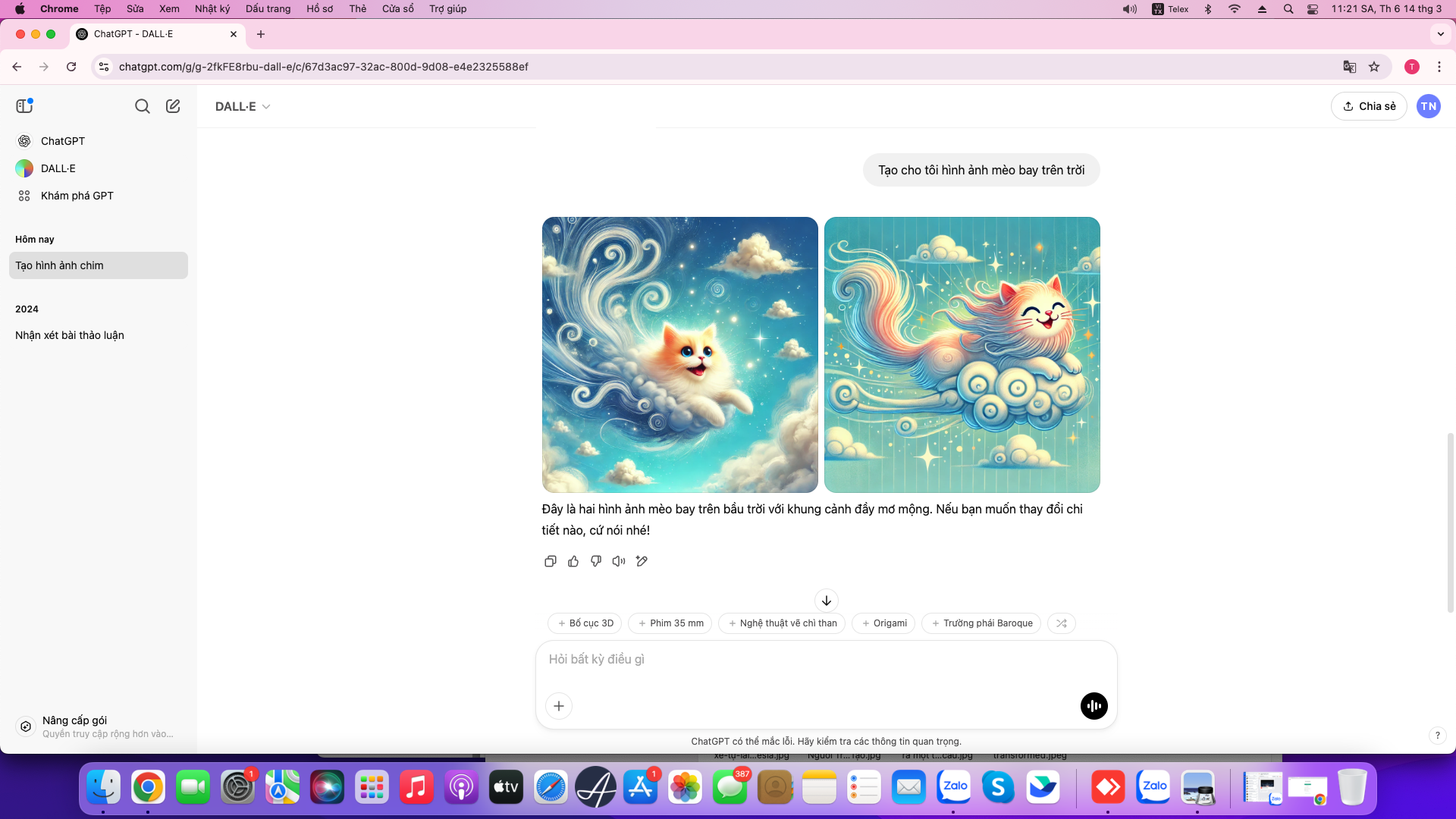The width and height of the screenshot is (1456, 819).
Task: Open Finder from the dock
Action: click(x=103, y=787)
